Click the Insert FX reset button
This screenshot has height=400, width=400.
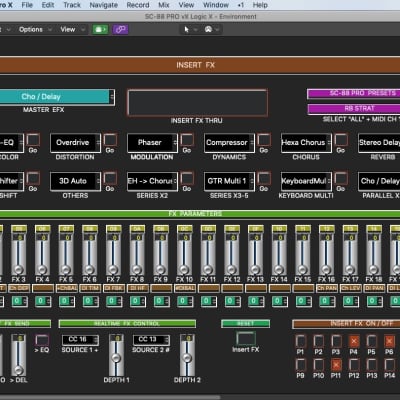pyautogui.click(x=246, y=338)
